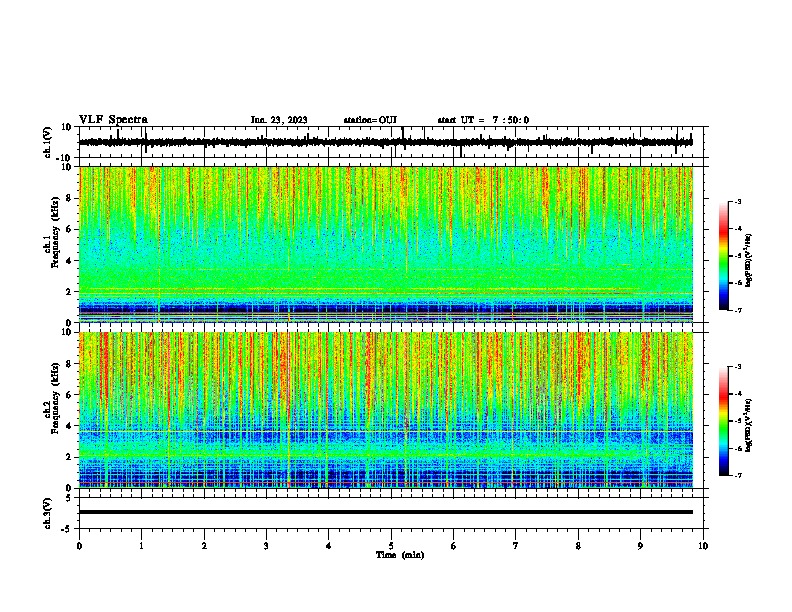
Task: Select the "start UT = 7:50:0" text
Action: [483, 120]
